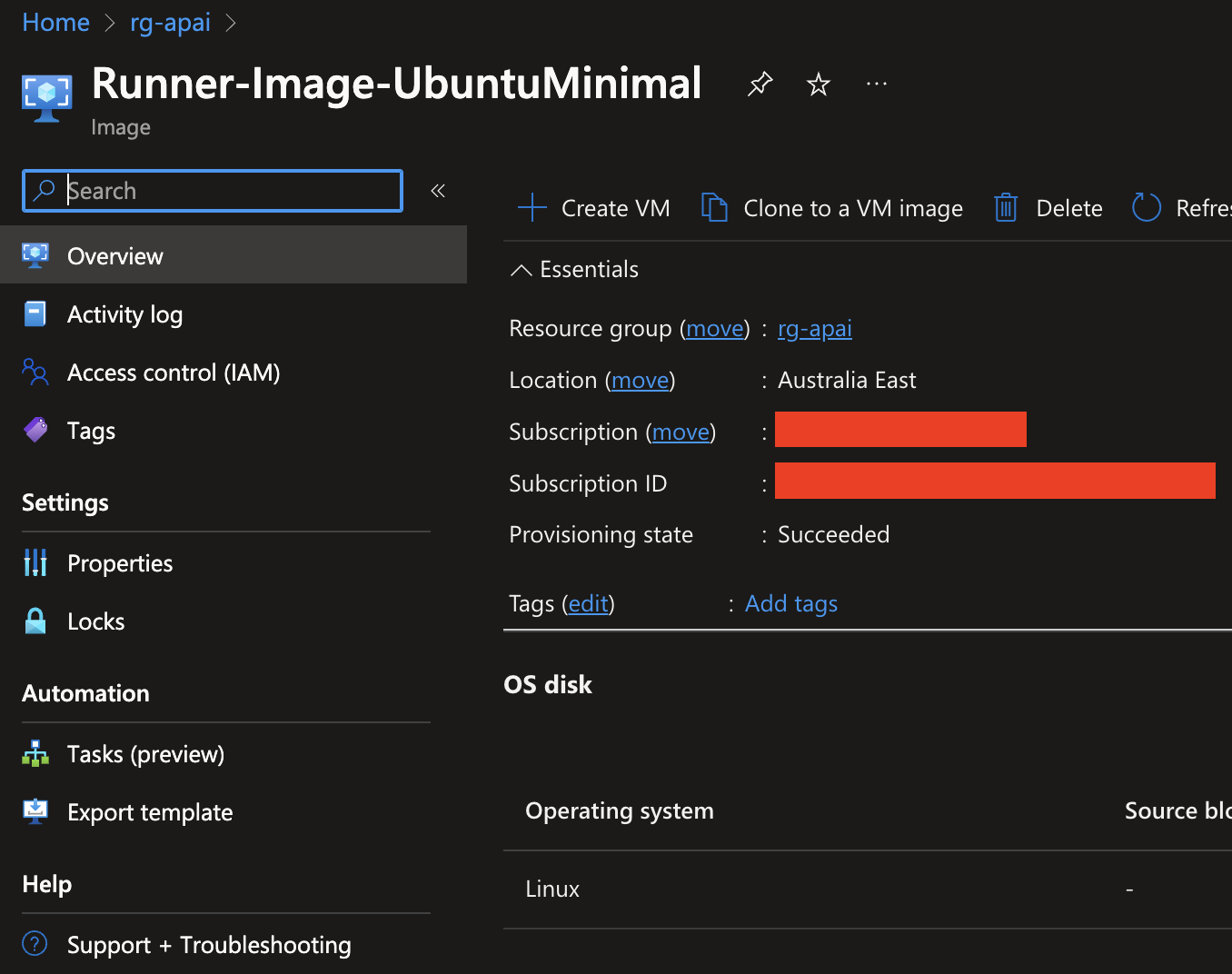Click the Create VM button

click(x=594, y=208)
